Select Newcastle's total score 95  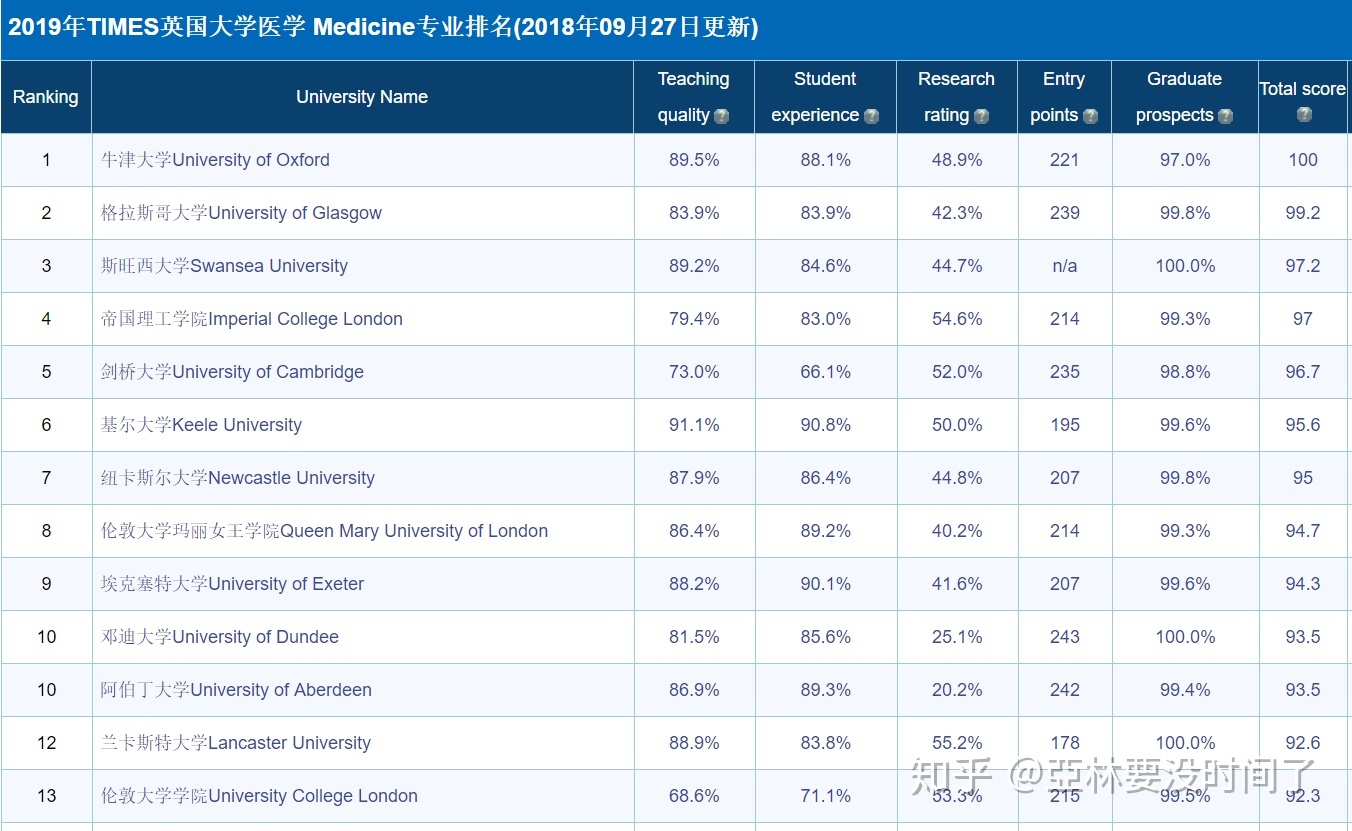(x=1303, y=478)
